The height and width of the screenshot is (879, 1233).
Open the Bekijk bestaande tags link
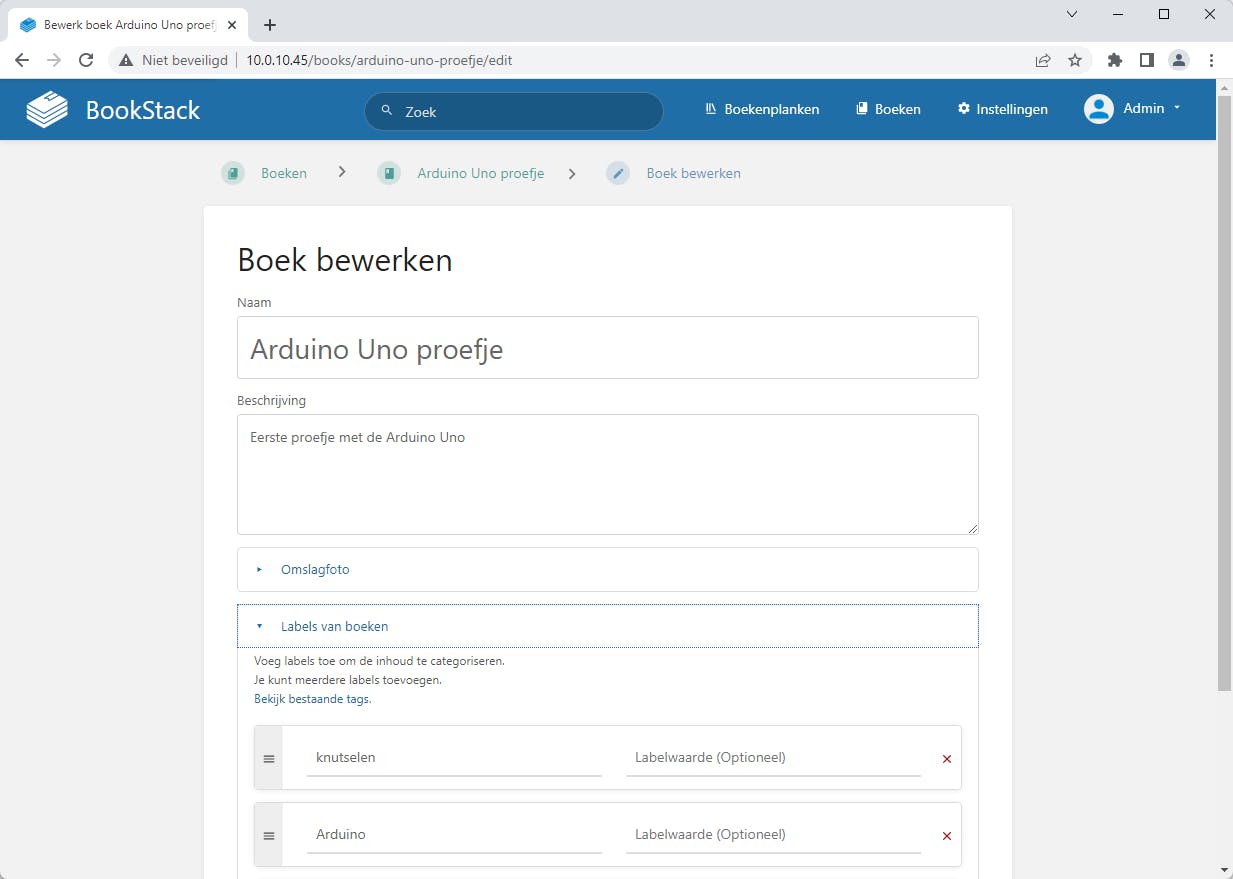pyautogui.click(x=312, y=698)
